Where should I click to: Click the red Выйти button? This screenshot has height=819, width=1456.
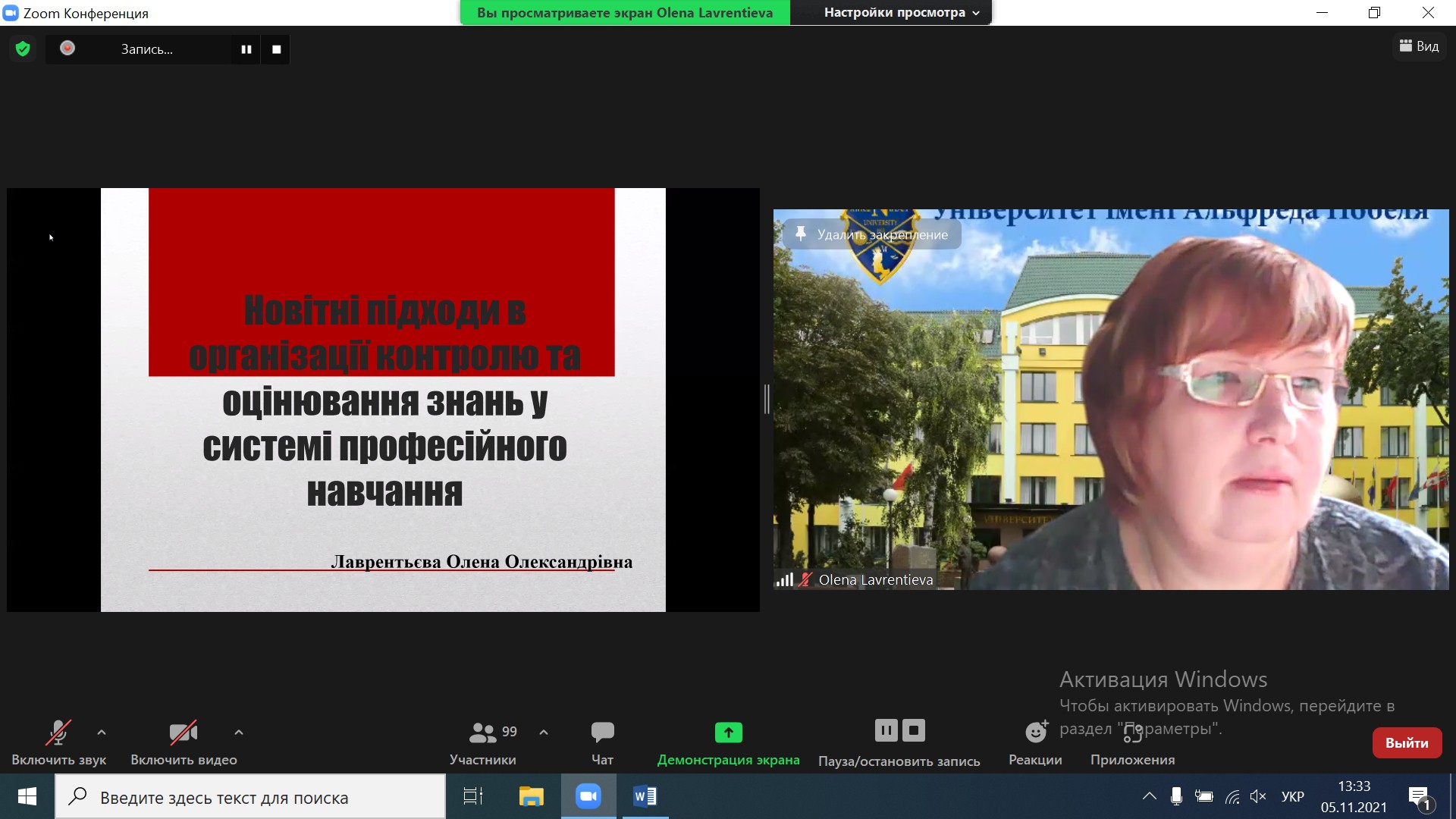(x=1406, y=743)
